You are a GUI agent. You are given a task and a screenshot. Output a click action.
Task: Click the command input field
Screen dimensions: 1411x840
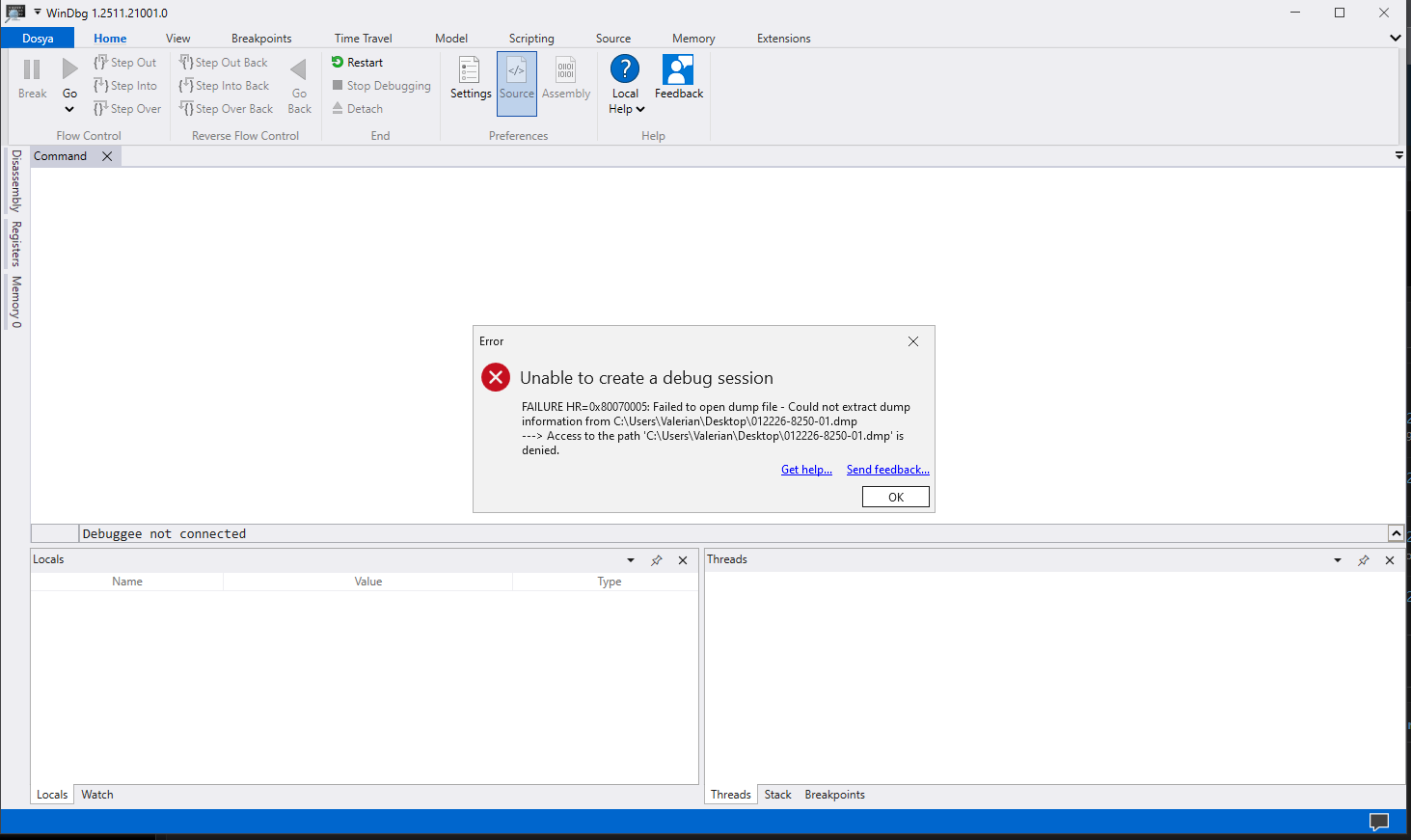733,533
